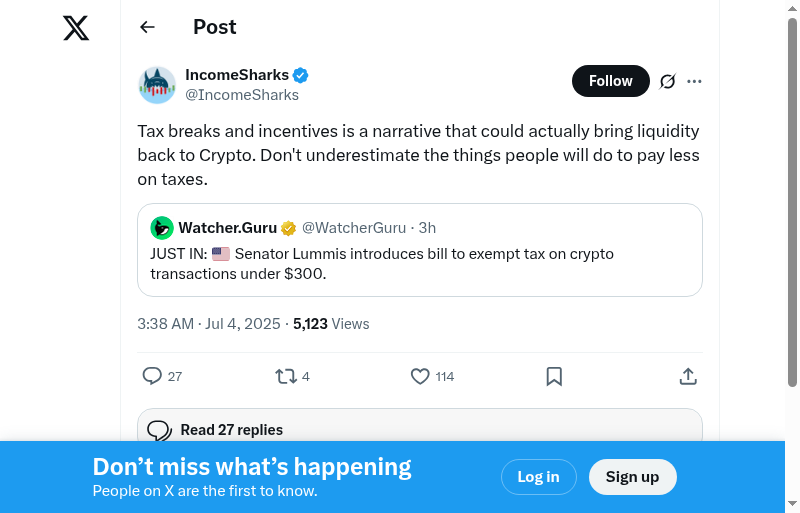The width and height of the screenshot is (800, 513).
Task: Bookmark this post
Action: (554, 376)
